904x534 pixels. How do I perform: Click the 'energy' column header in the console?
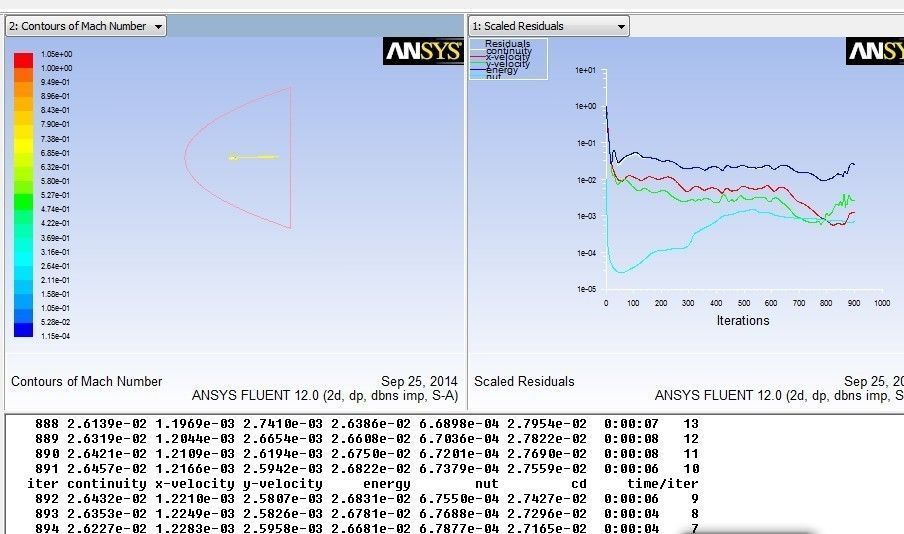click(x=387, y=484)
